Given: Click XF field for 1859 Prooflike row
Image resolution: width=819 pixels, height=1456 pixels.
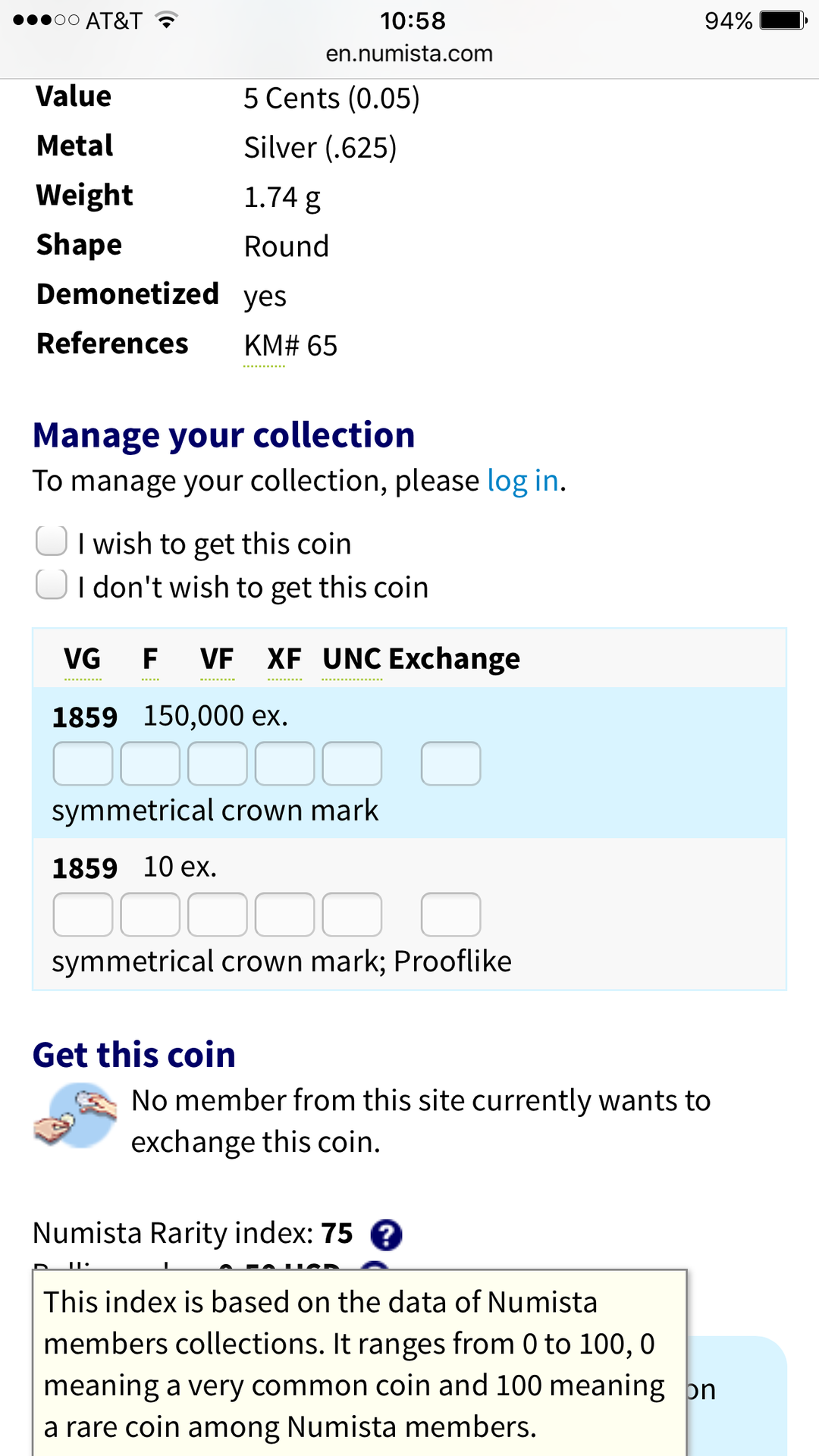Looking at the screenshot, I should coord(284,915).
